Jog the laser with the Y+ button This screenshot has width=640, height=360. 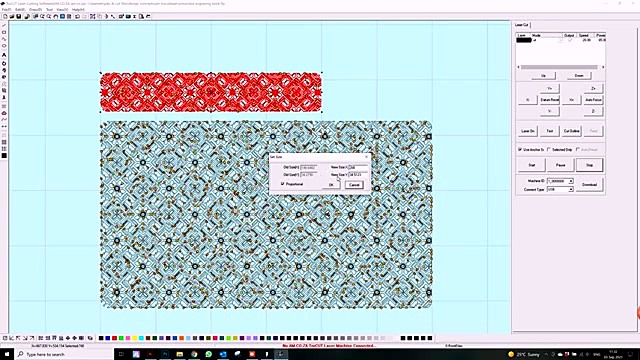(x=549, y=89)
